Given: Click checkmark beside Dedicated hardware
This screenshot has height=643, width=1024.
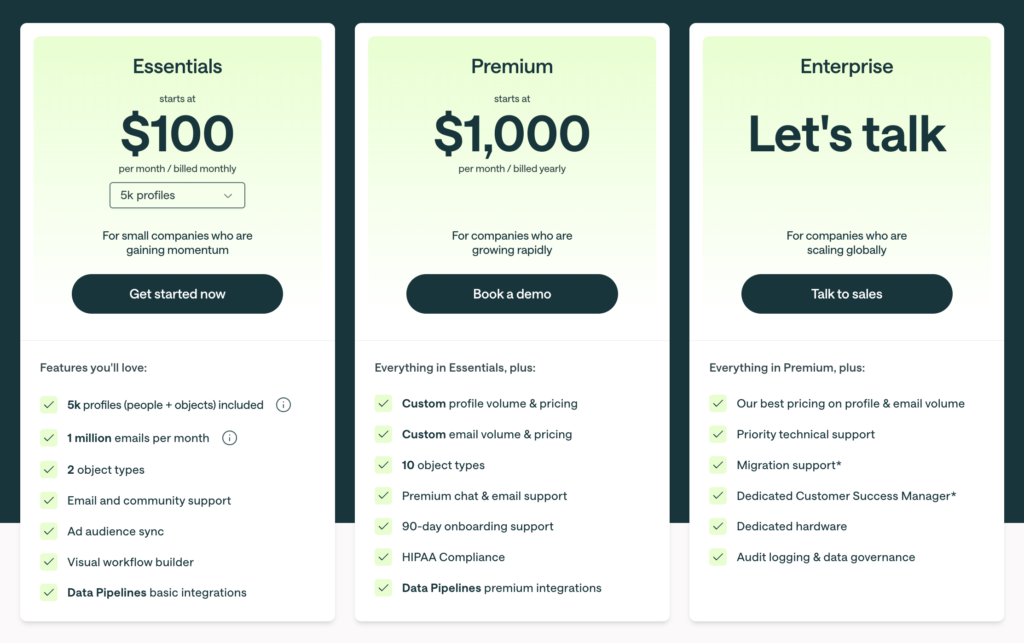Looking at the screenshot, I should pos(718,526).
